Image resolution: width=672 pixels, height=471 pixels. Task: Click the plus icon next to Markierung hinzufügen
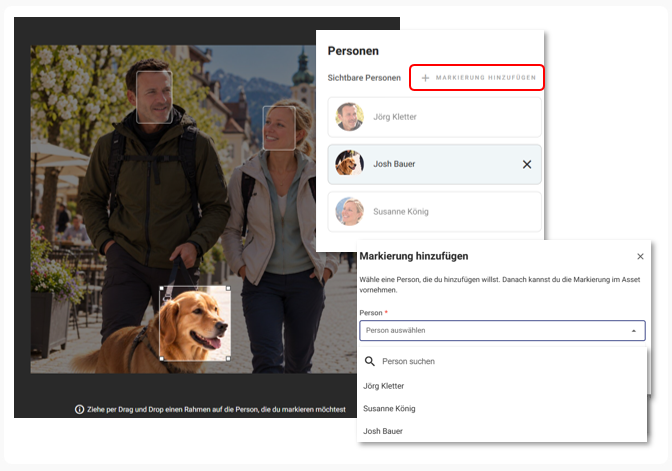[x=425, y=78]
